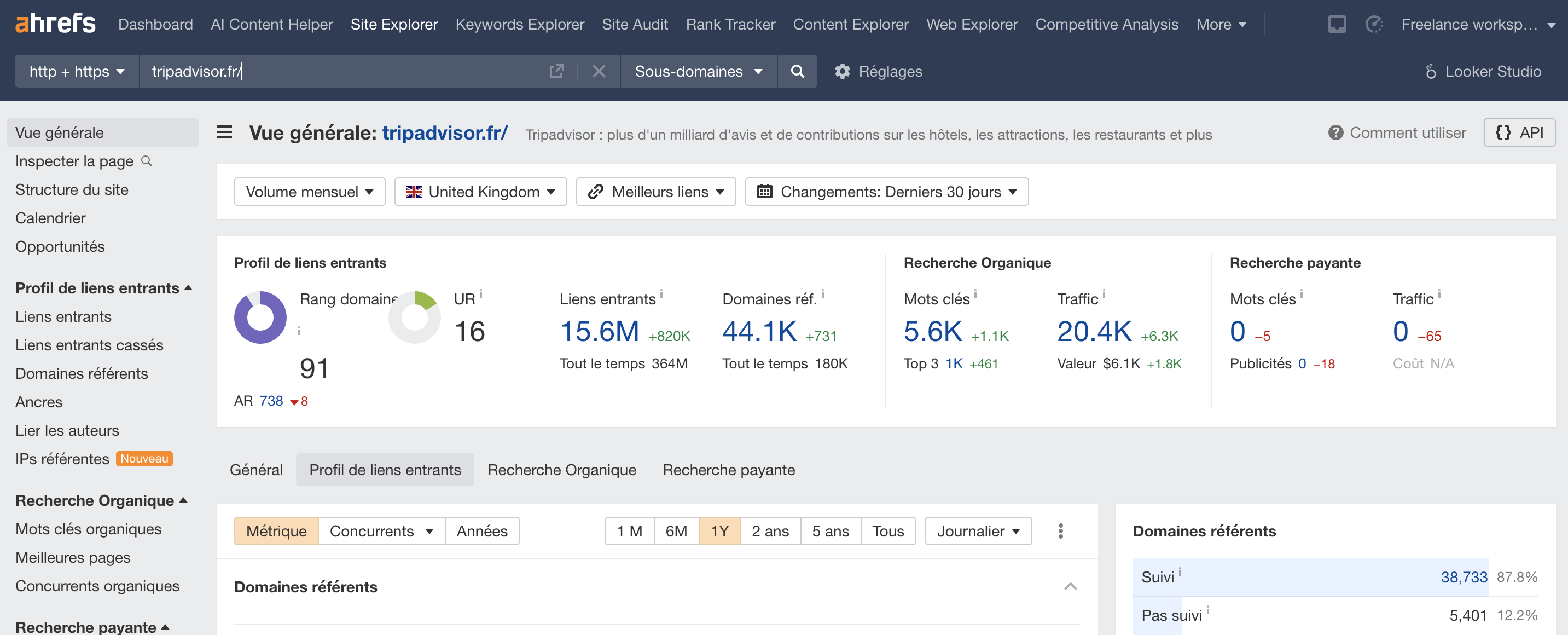The height and width of the screenshot is (635, 1568).
Task: Click info icon beside paid Traffic
Action: click(x=1439, y=294)
